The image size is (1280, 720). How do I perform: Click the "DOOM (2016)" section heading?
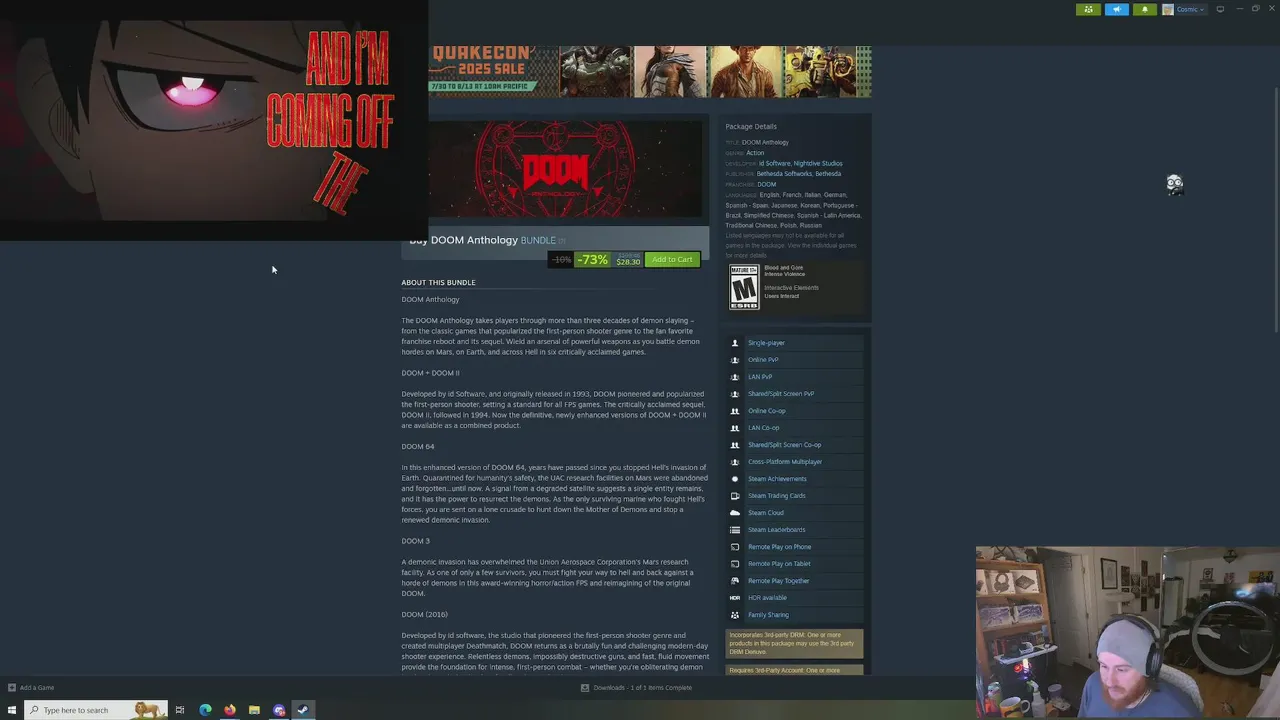[x=424, y=614]
